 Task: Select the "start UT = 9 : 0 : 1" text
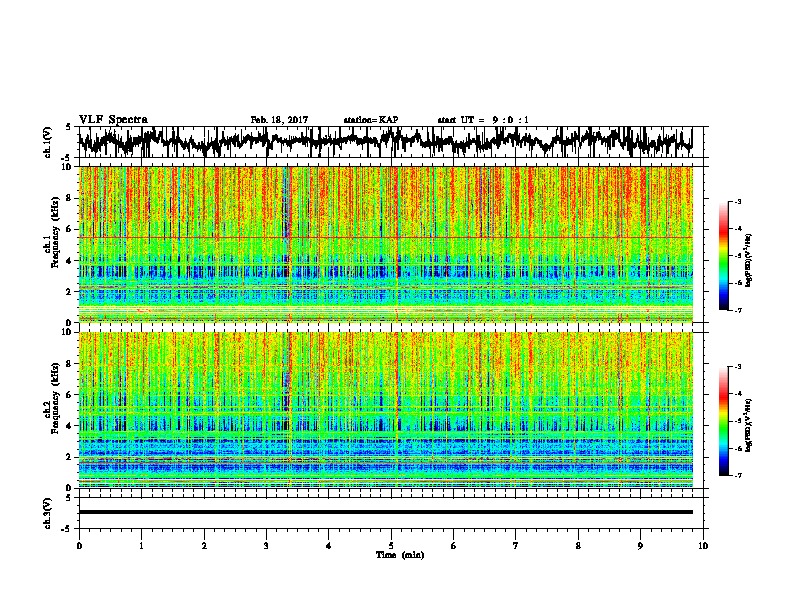point(483,120)
